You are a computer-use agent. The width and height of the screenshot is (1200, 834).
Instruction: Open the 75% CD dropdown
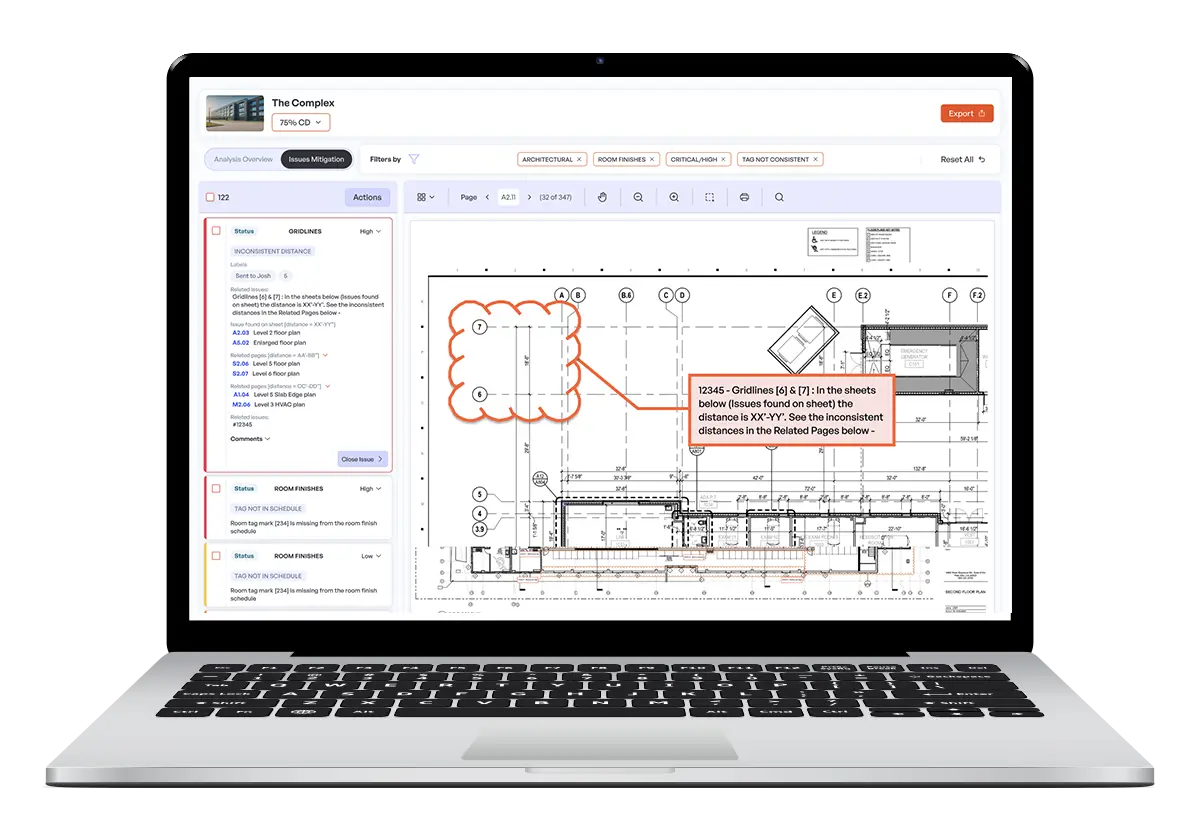(x=300, y=122)
